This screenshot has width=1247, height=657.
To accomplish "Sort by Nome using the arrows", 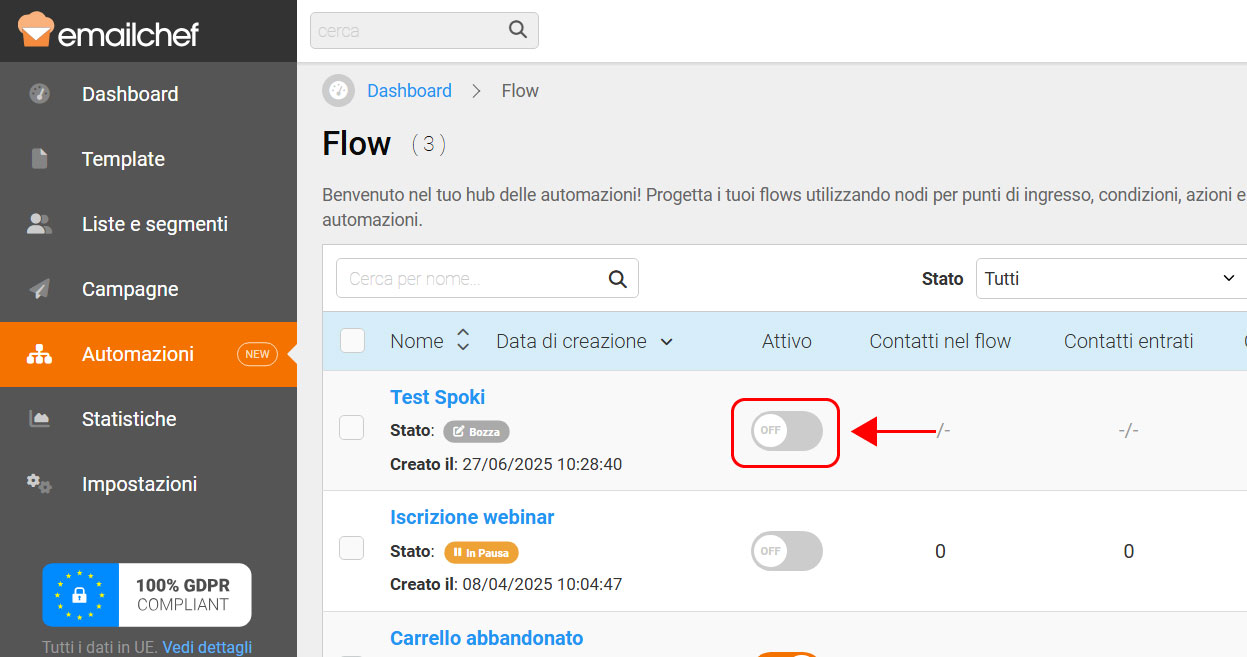I will [x=463, y=340].
